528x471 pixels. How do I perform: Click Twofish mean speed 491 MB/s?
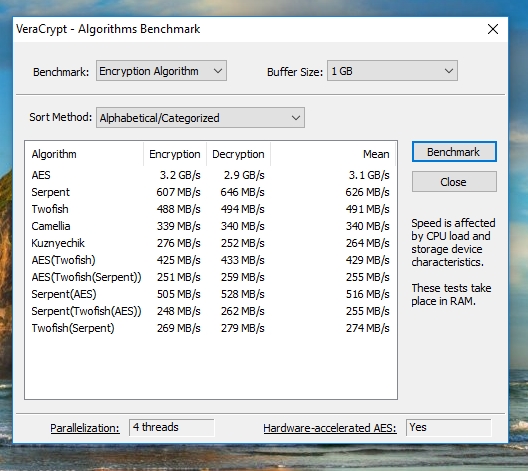(367, 209)
